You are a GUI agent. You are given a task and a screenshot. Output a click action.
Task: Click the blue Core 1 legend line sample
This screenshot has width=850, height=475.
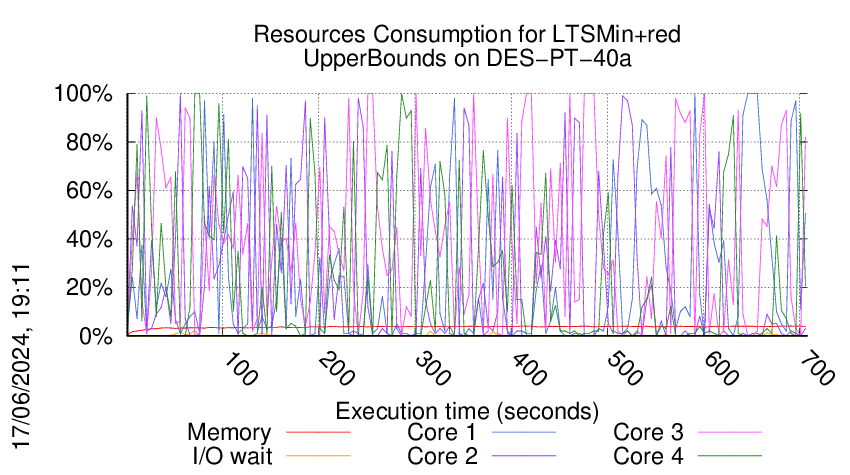[524, 432]
